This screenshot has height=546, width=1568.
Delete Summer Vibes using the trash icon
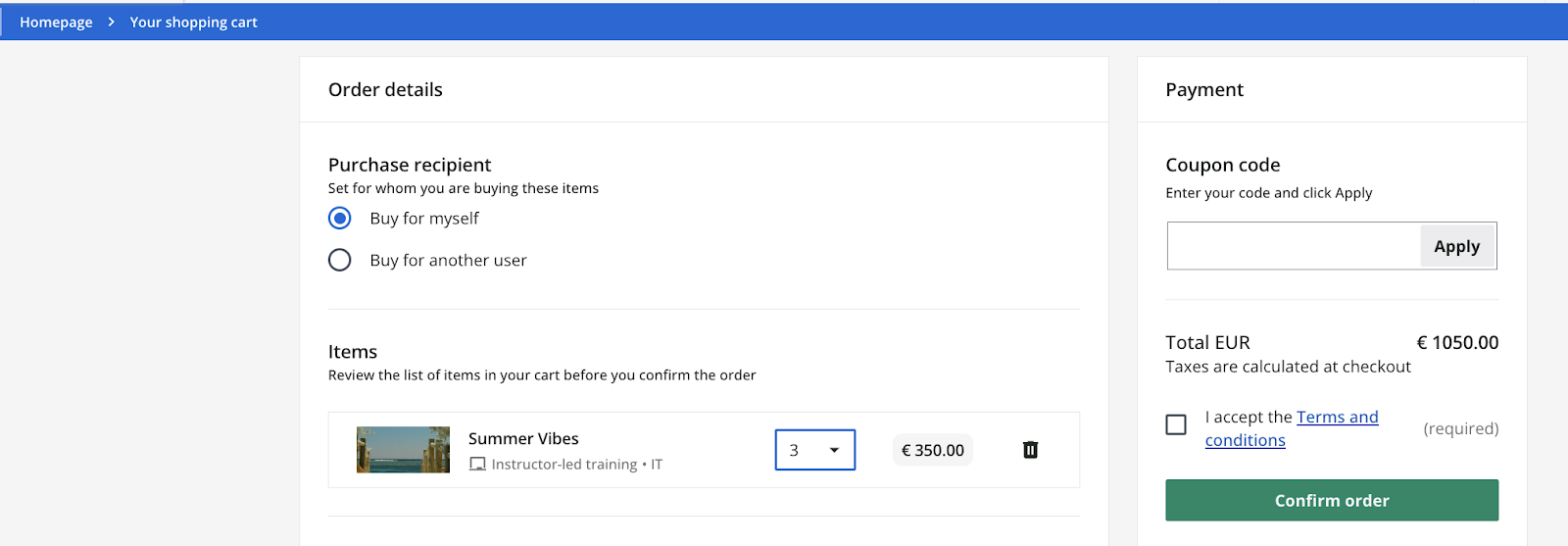point(1030,450)
